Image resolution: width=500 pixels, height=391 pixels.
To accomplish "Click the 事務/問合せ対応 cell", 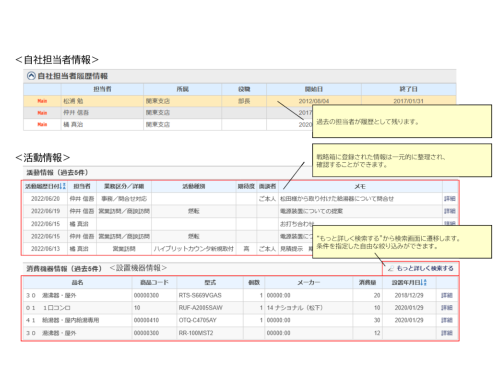I will pos(124,199).
